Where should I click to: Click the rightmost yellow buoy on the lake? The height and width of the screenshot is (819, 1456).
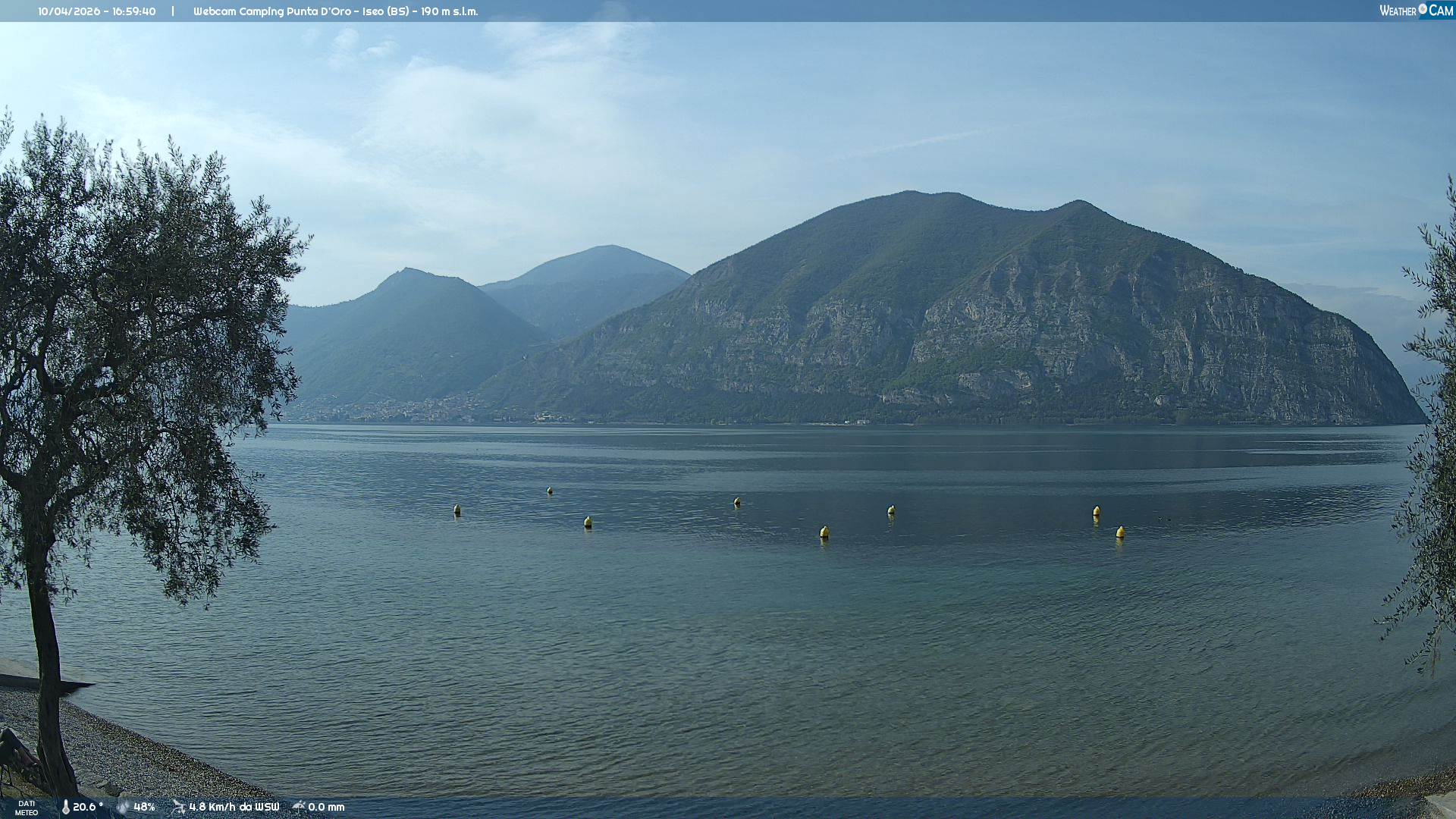click(1120, 532)
